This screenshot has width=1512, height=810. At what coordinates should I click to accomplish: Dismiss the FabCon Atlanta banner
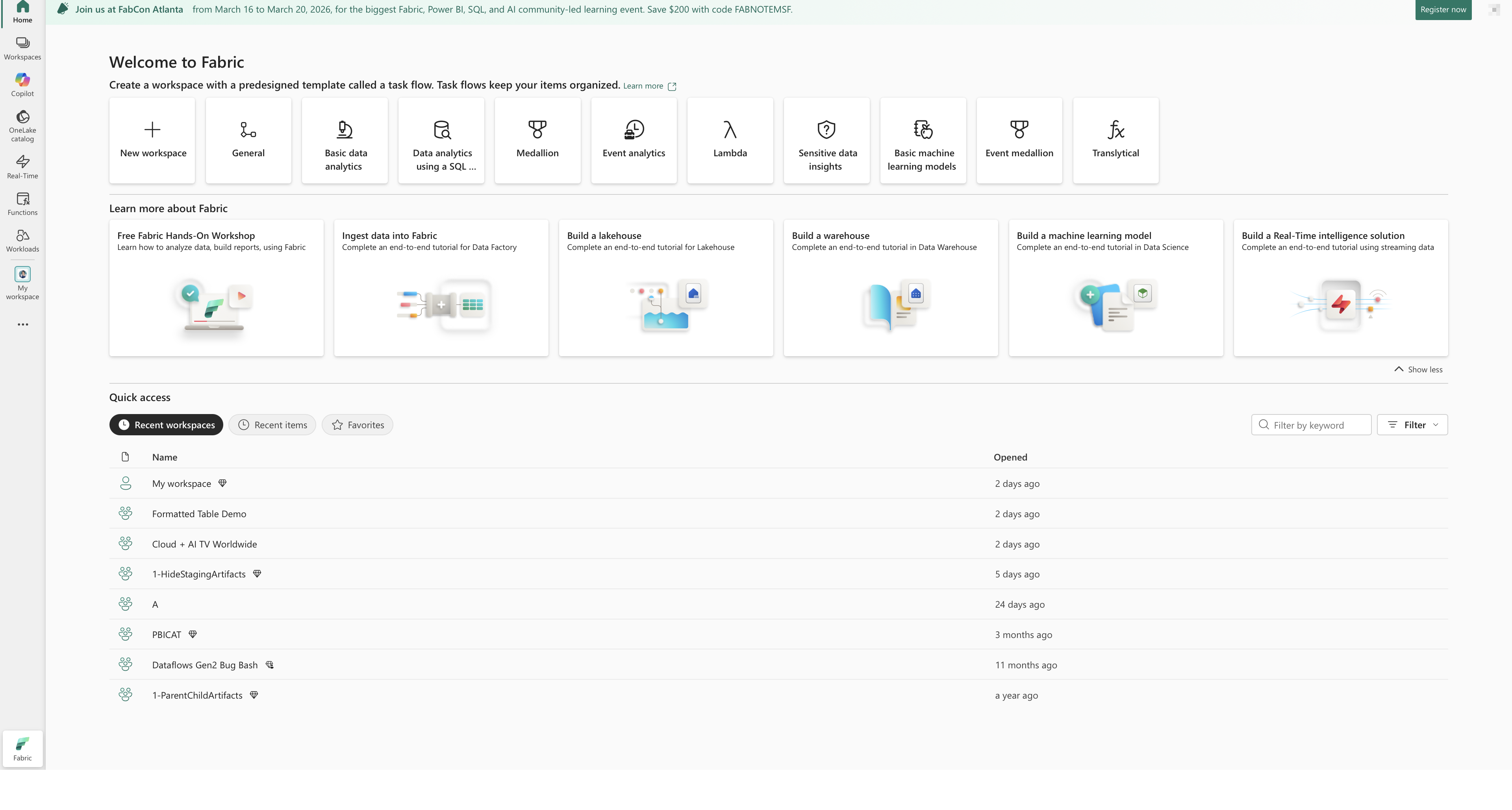[x=1494, y=9]
